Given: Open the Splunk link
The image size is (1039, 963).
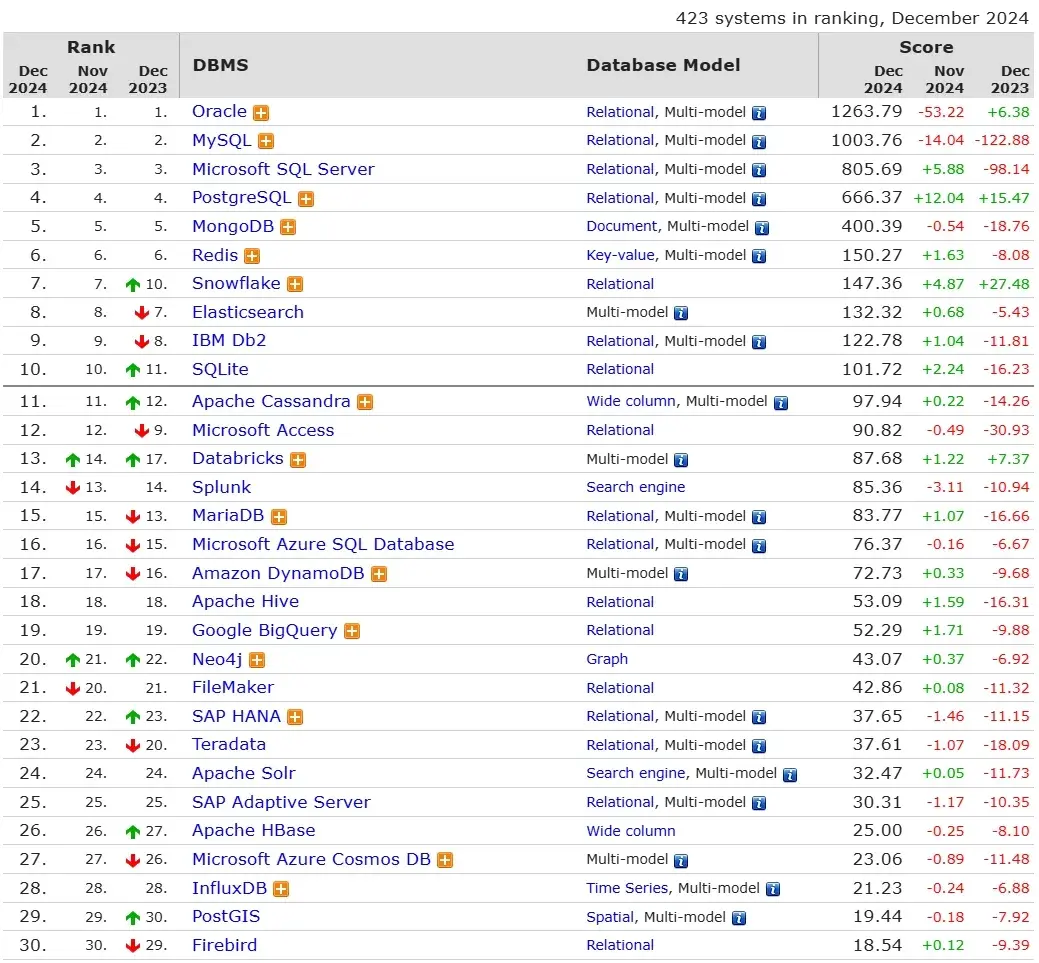Looking at the screenshot, I should (221, 487).
